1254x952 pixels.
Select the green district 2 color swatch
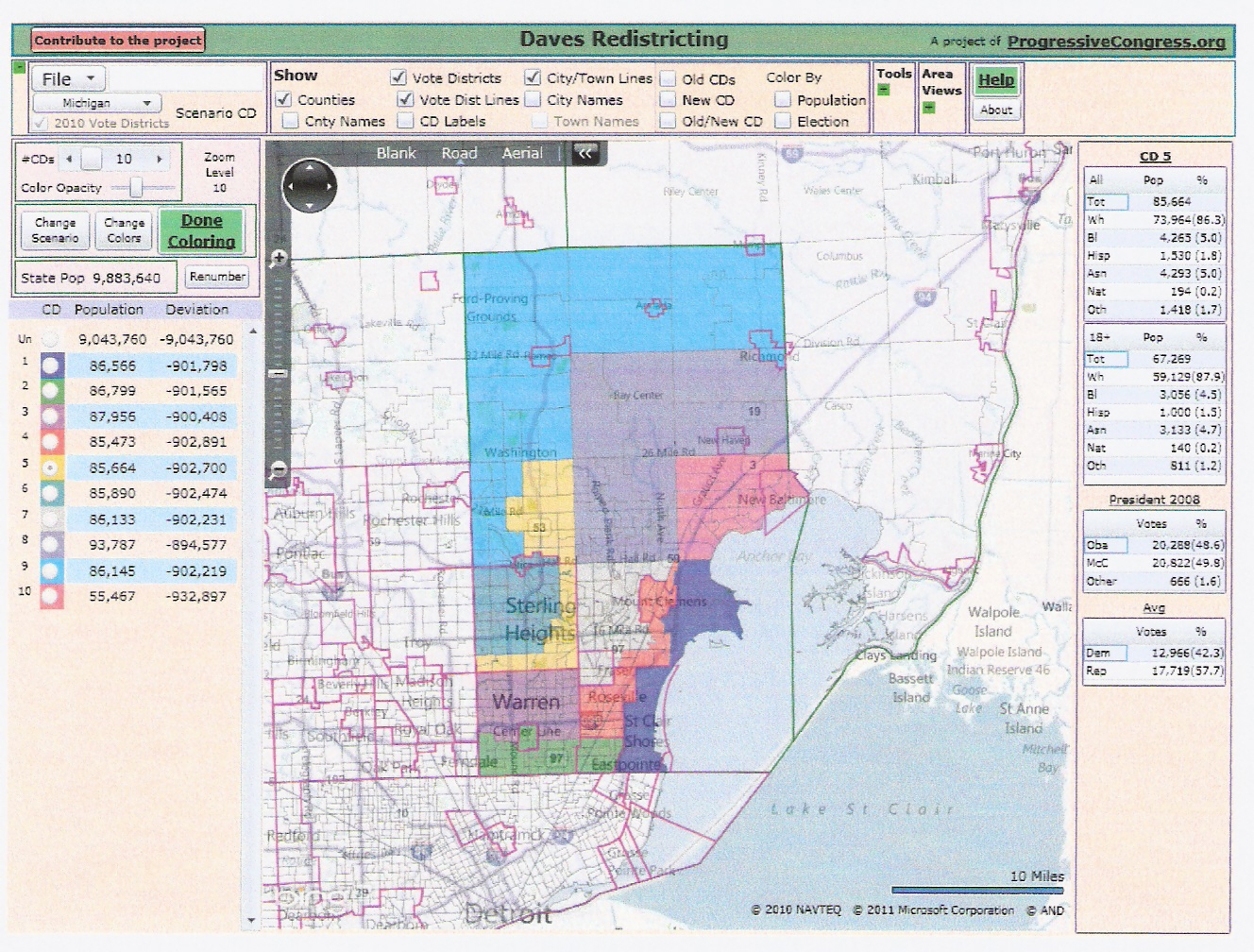[52, 391]
